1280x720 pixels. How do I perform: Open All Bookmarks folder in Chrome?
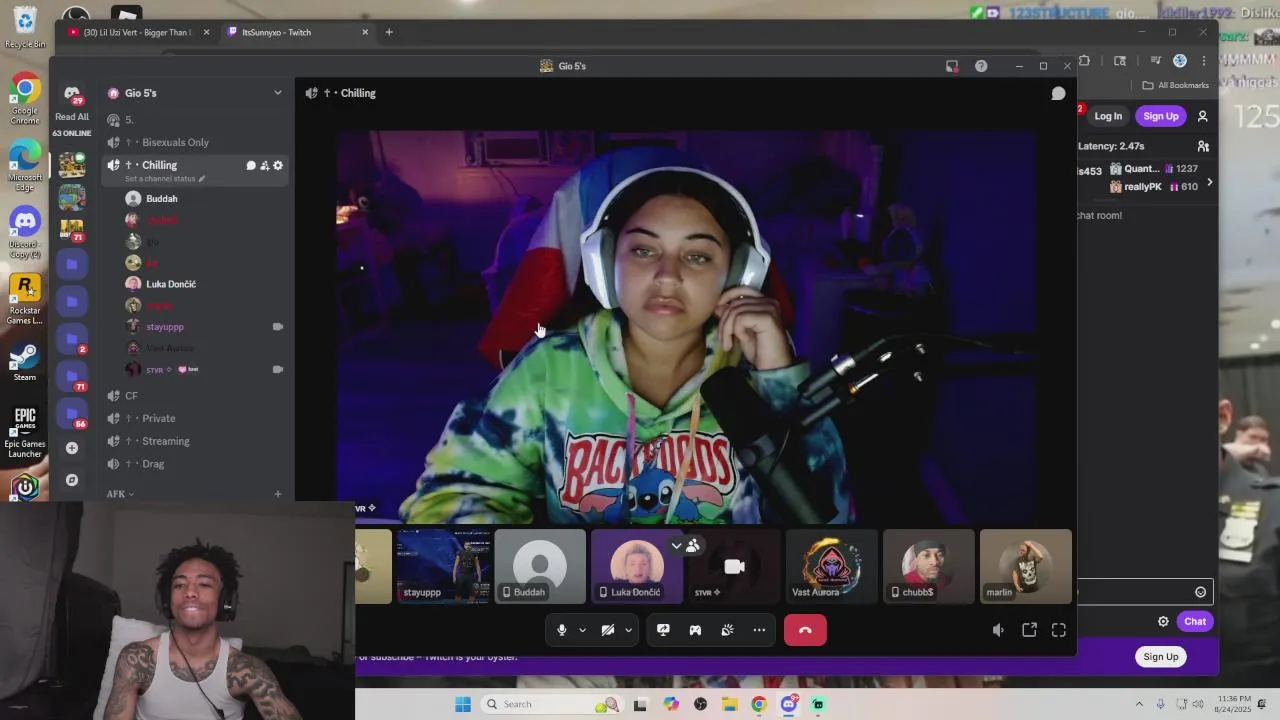(1176, 85)
